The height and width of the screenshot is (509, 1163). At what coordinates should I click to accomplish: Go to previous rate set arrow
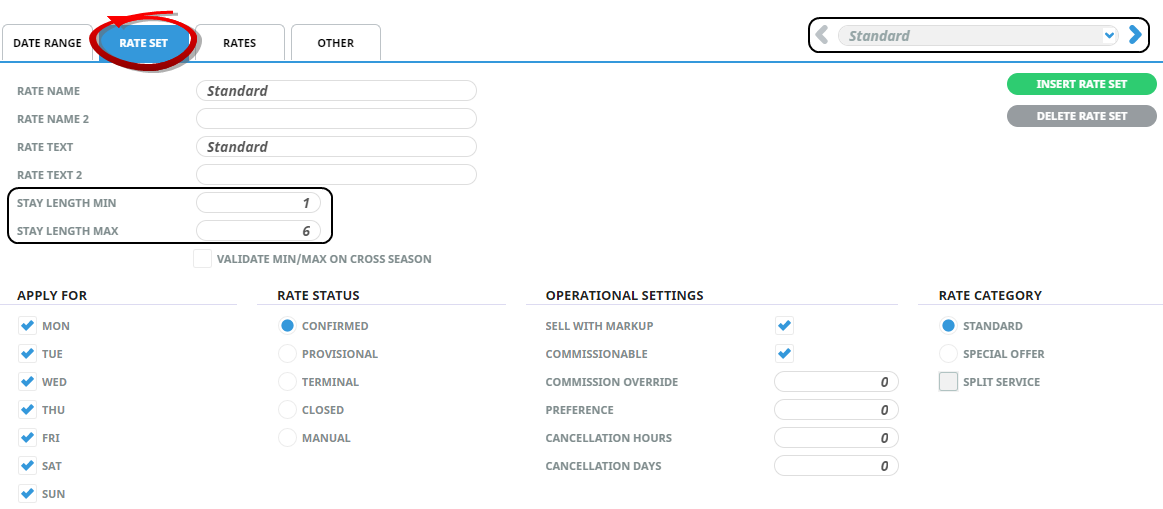(x=822, y=36)
